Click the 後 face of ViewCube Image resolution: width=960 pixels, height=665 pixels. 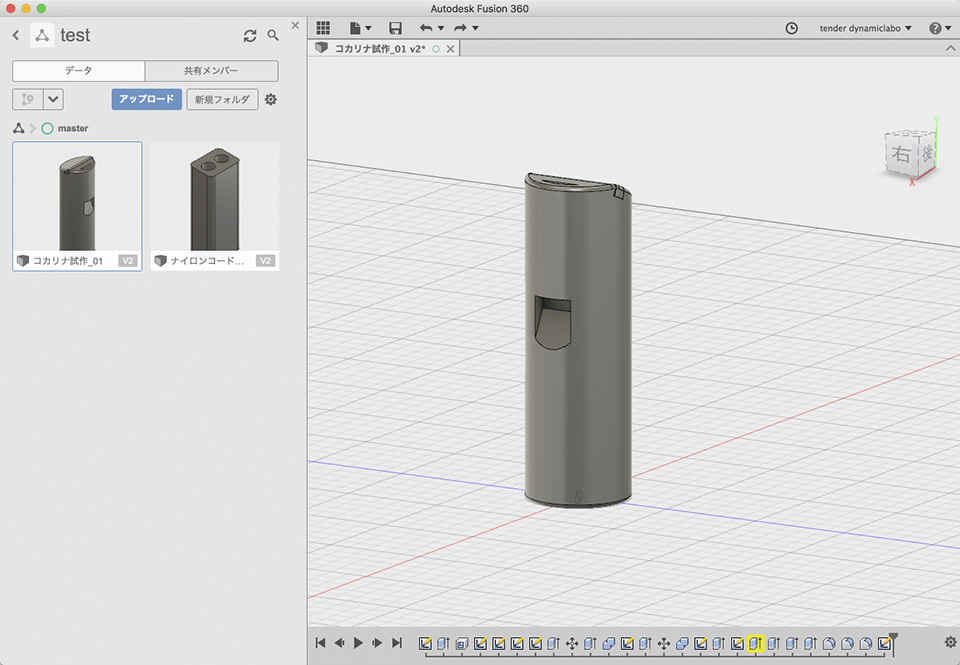pyautogui.click(x=926, y=152)
